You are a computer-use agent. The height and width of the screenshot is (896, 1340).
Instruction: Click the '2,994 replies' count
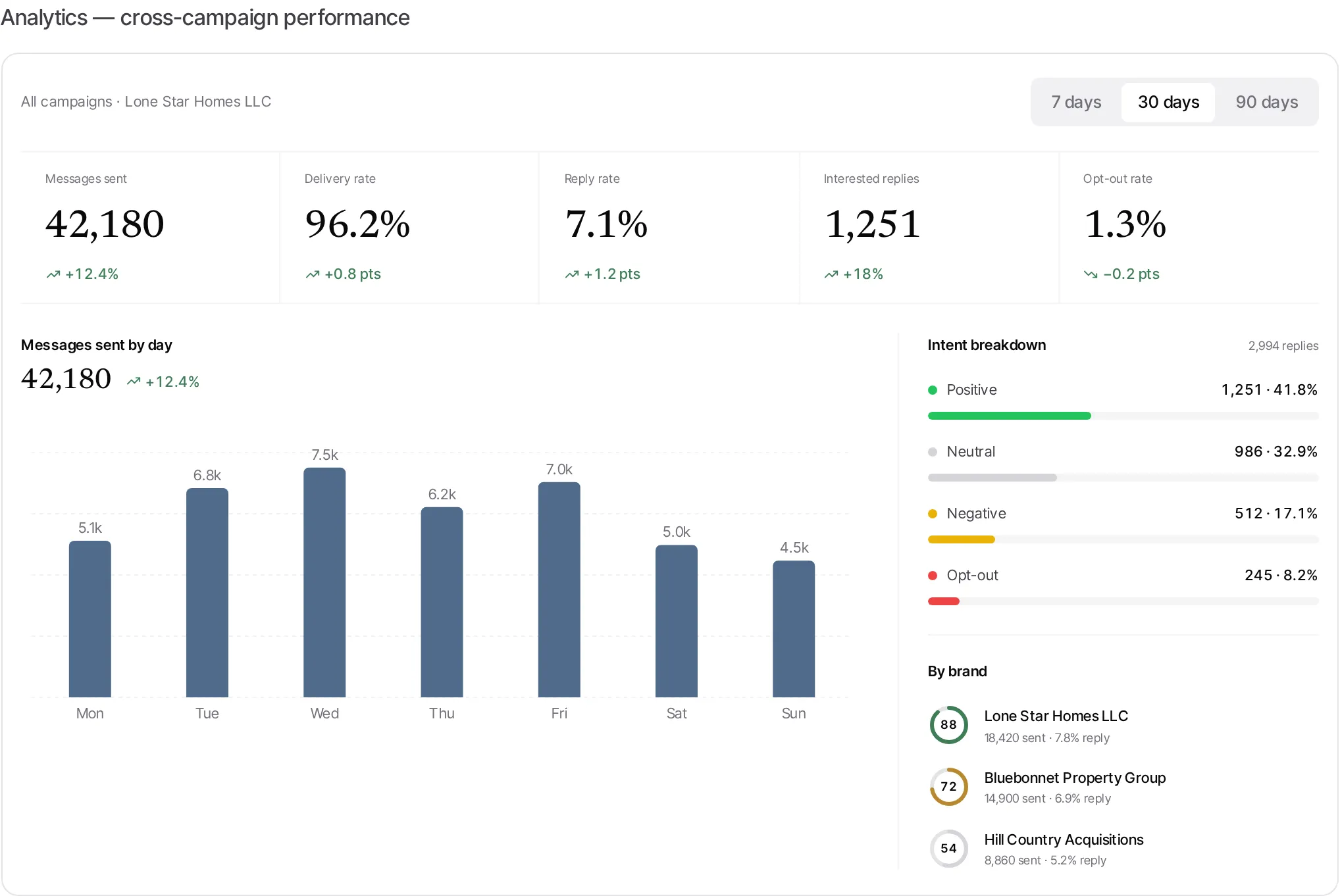[1283, 346]
